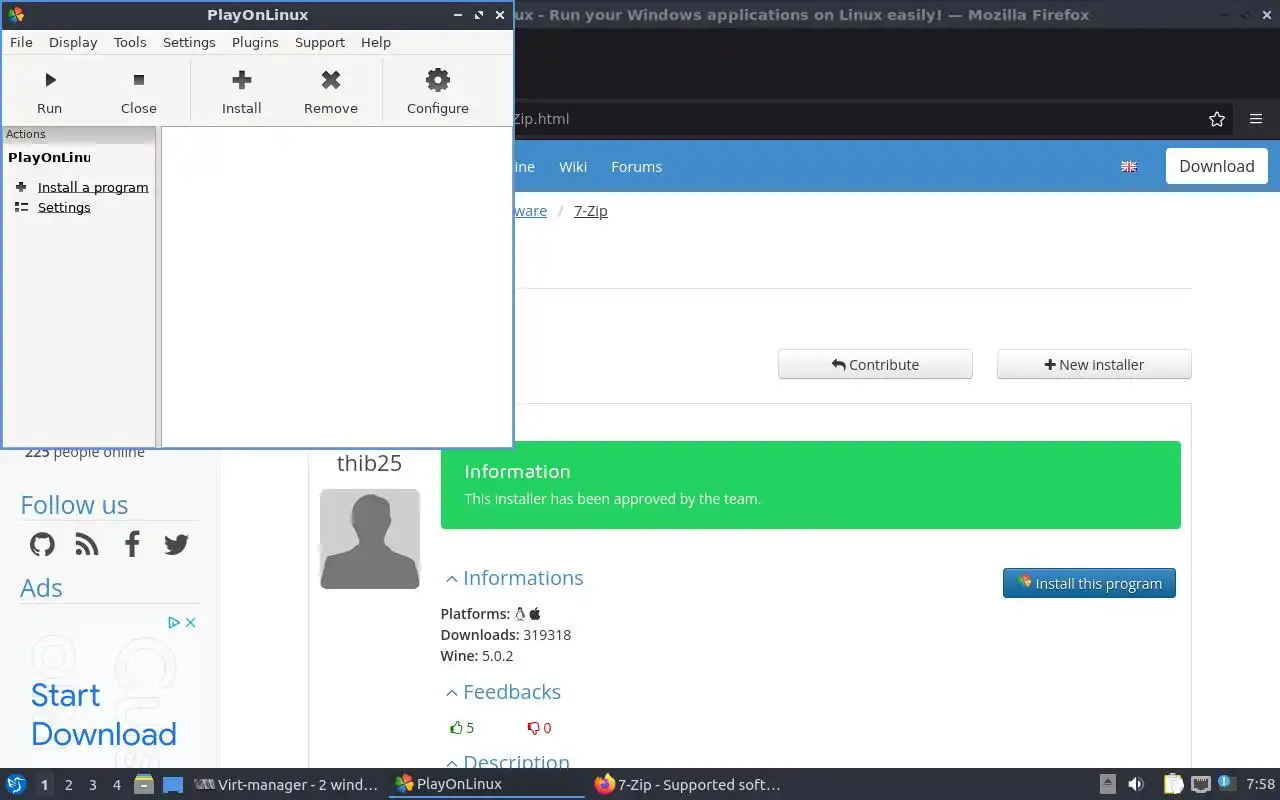
Task: Open the Help menu
Action: (376, 42)
